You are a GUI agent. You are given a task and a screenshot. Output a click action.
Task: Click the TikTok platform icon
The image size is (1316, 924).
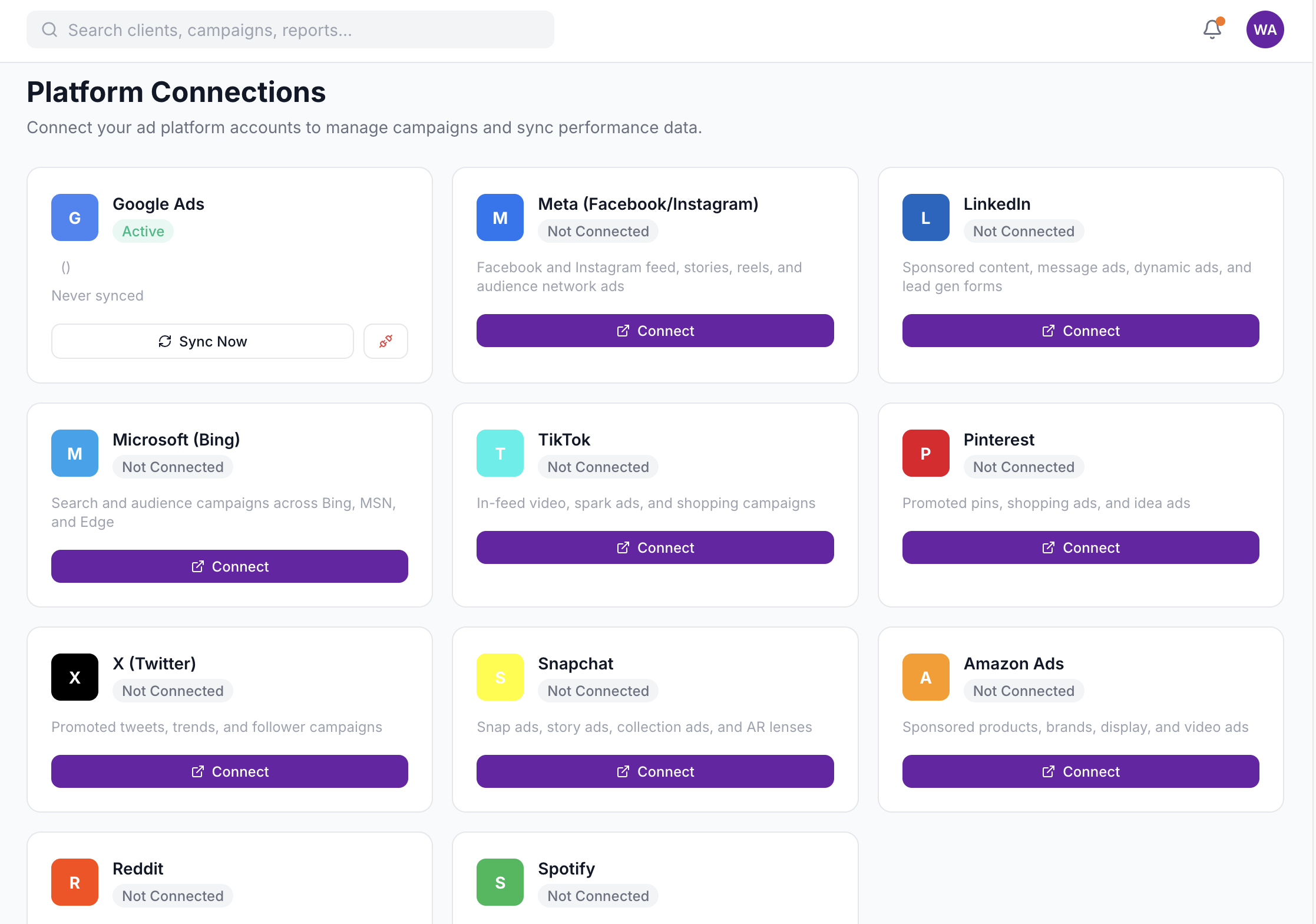(500, 453)
